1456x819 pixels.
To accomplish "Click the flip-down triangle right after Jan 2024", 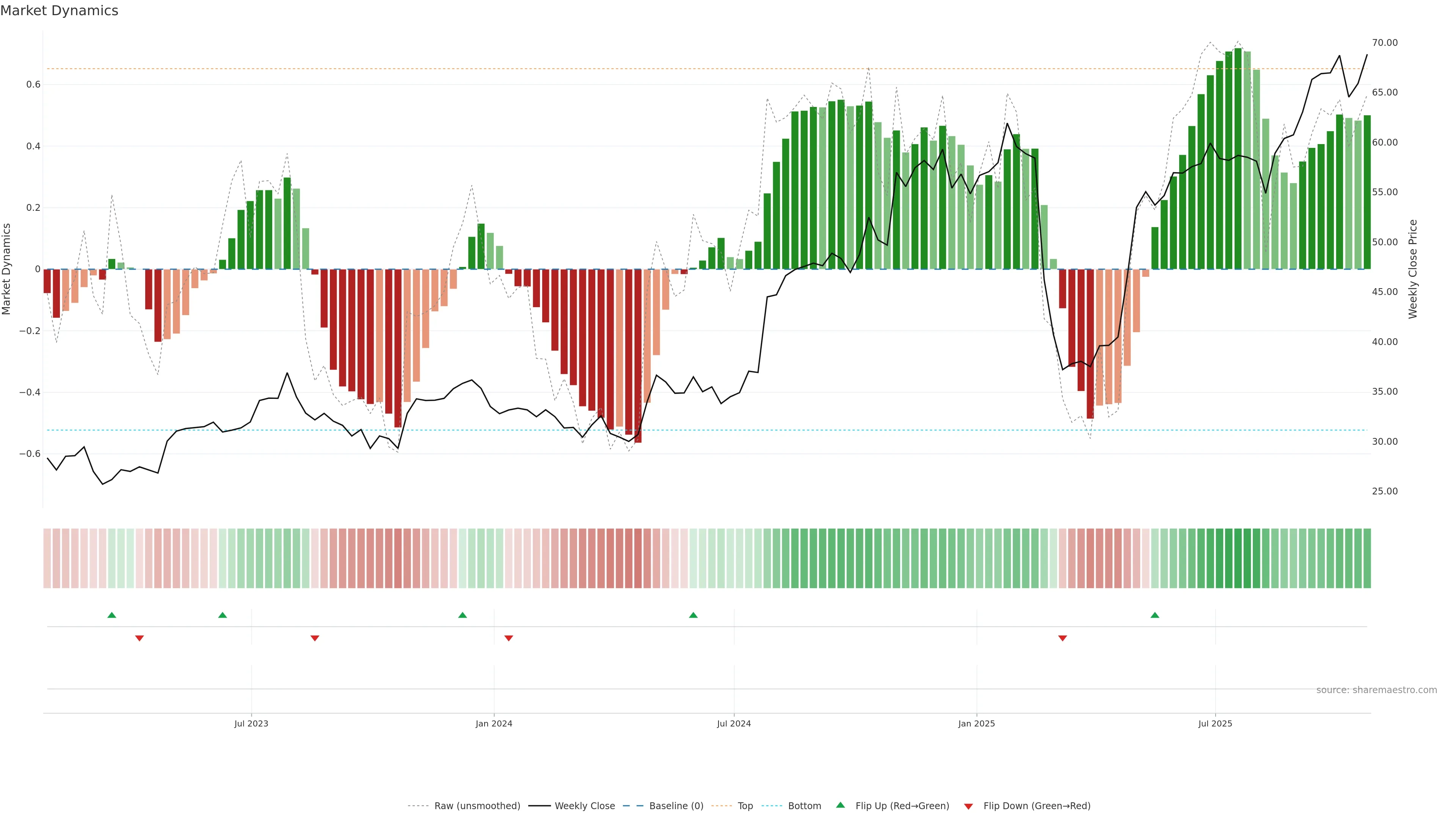I will 509,638.
